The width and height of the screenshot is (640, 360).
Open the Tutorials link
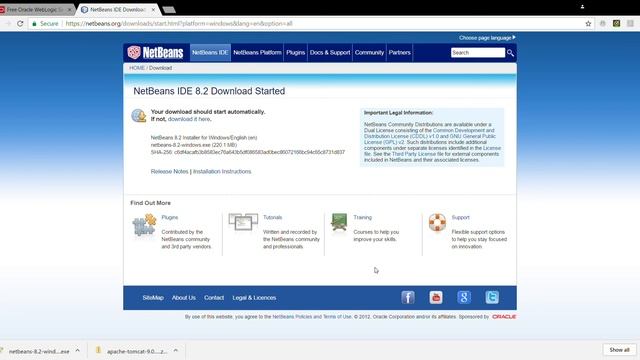273,218
